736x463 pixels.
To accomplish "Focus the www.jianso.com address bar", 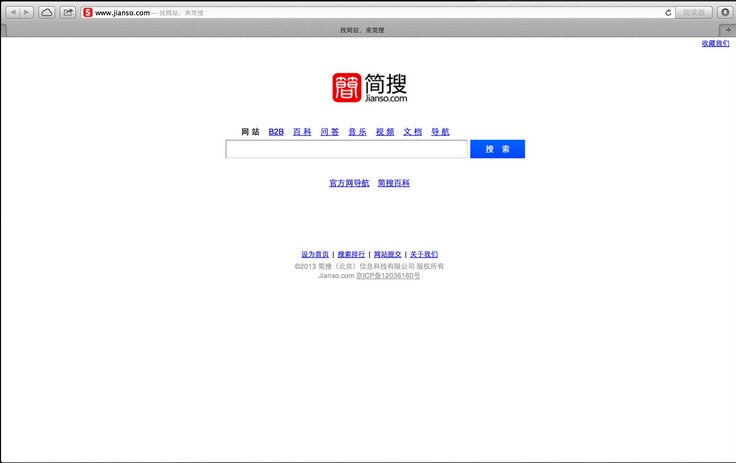I will pos(376,13).
